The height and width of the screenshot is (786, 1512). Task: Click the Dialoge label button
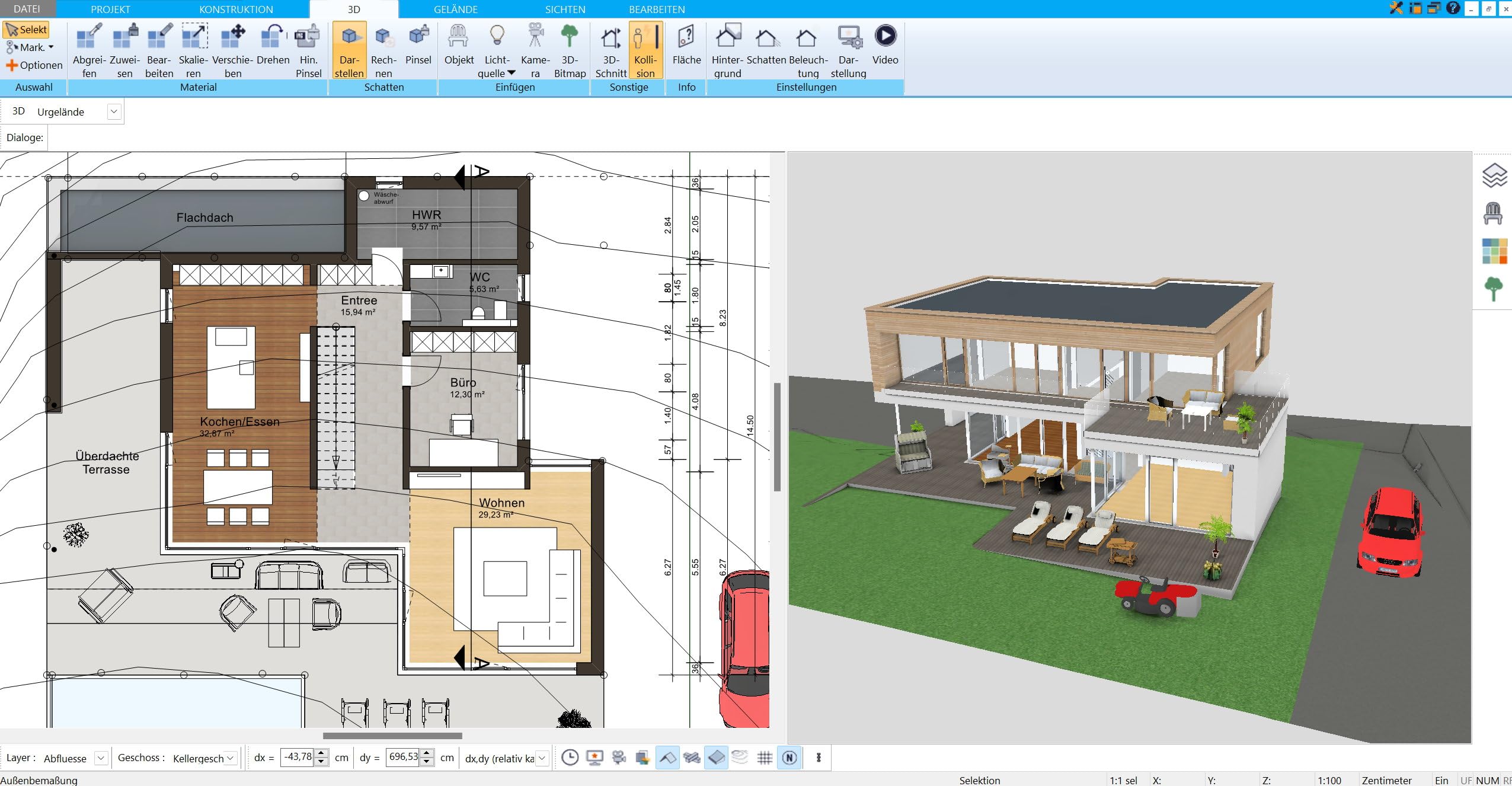click(24, 138)
